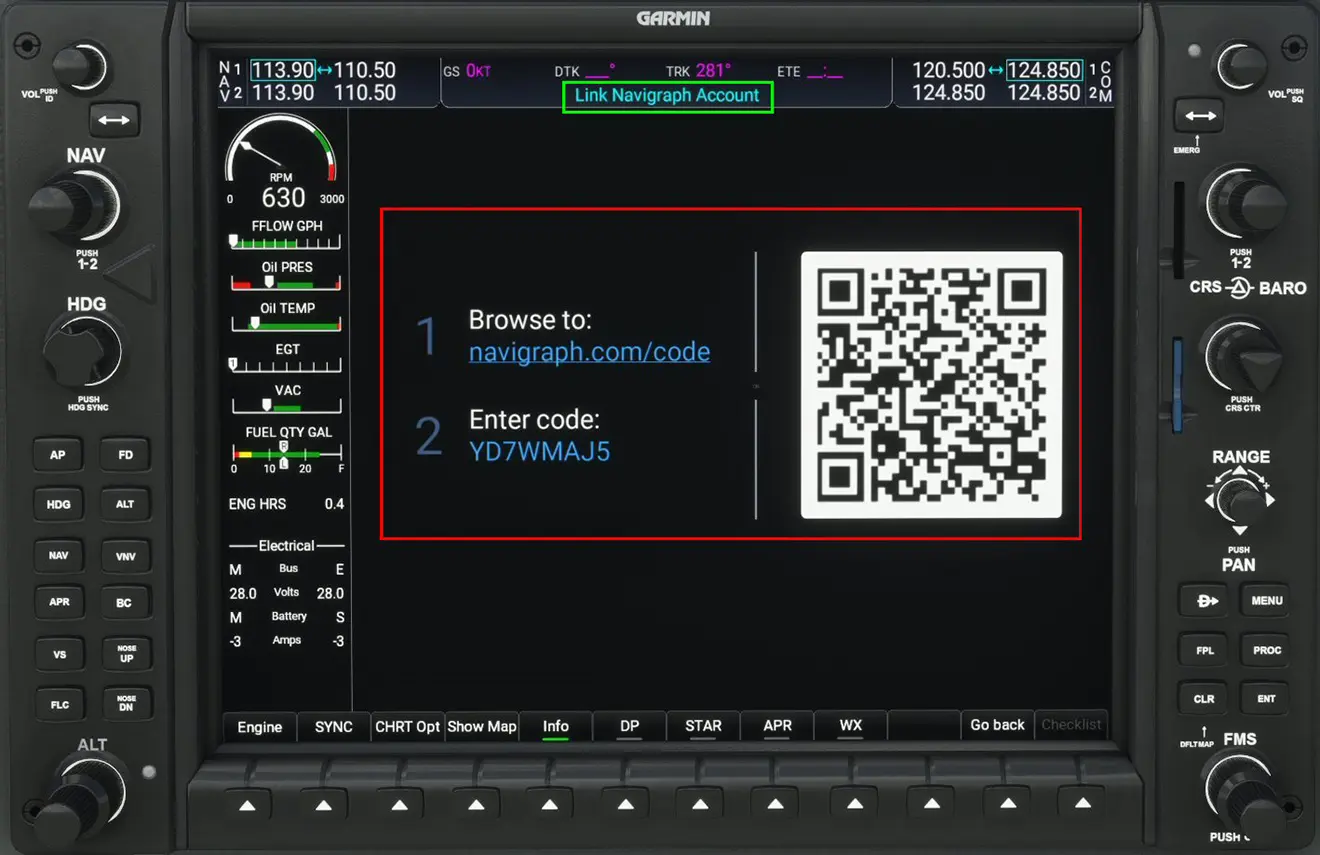Screen dimensions: 1320x855
Task: Open the CHRT Opt softkey
Action: [x=407, y=727]
